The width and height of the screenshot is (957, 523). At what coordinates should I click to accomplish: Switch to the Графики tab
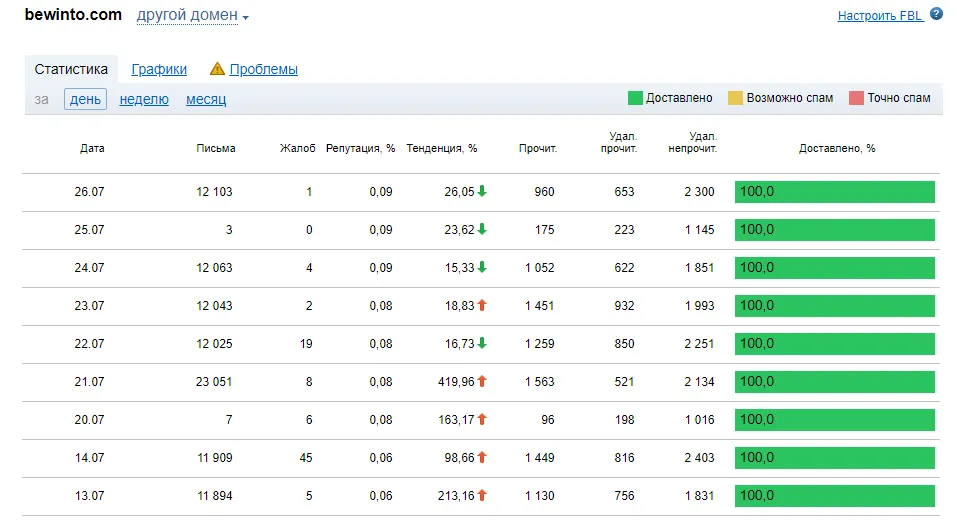click(159, 69)
